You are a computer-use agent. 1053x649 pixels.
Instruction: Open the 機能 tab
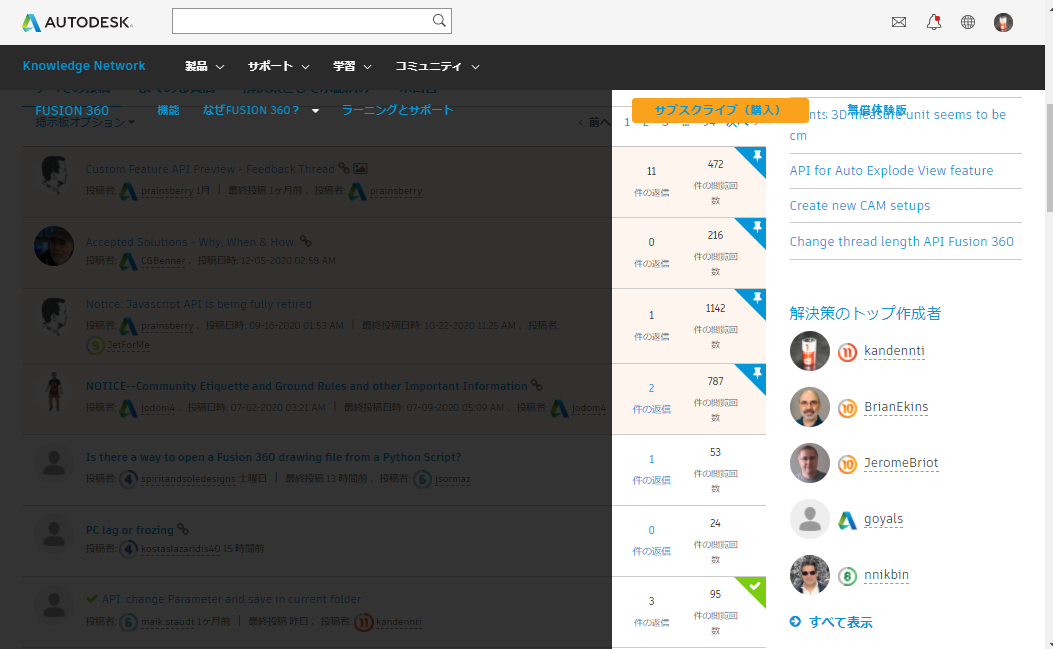pyautogui.click(x=168, y=110)
